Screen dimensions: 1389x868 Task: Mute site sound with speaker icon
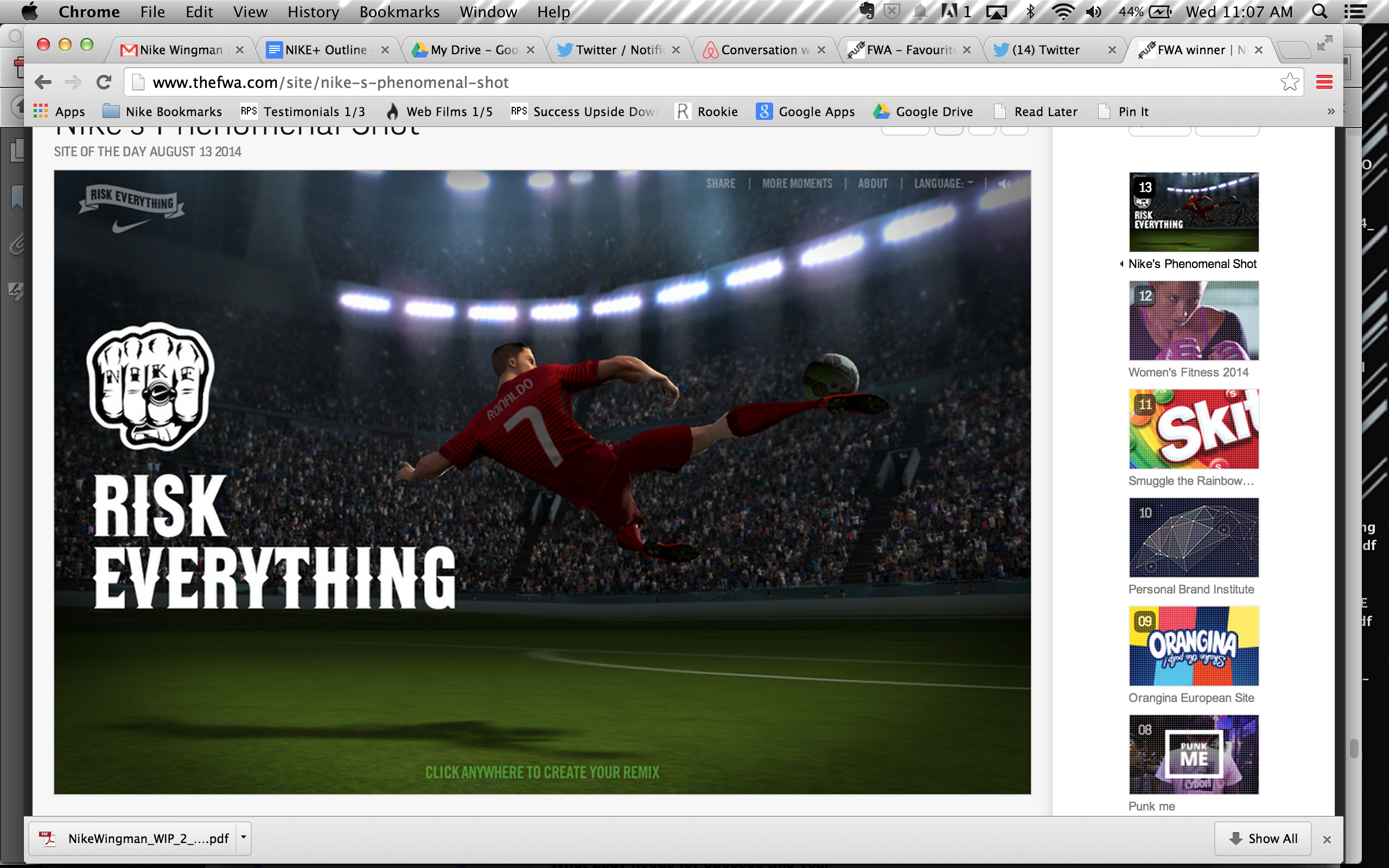pos(1004,184)
